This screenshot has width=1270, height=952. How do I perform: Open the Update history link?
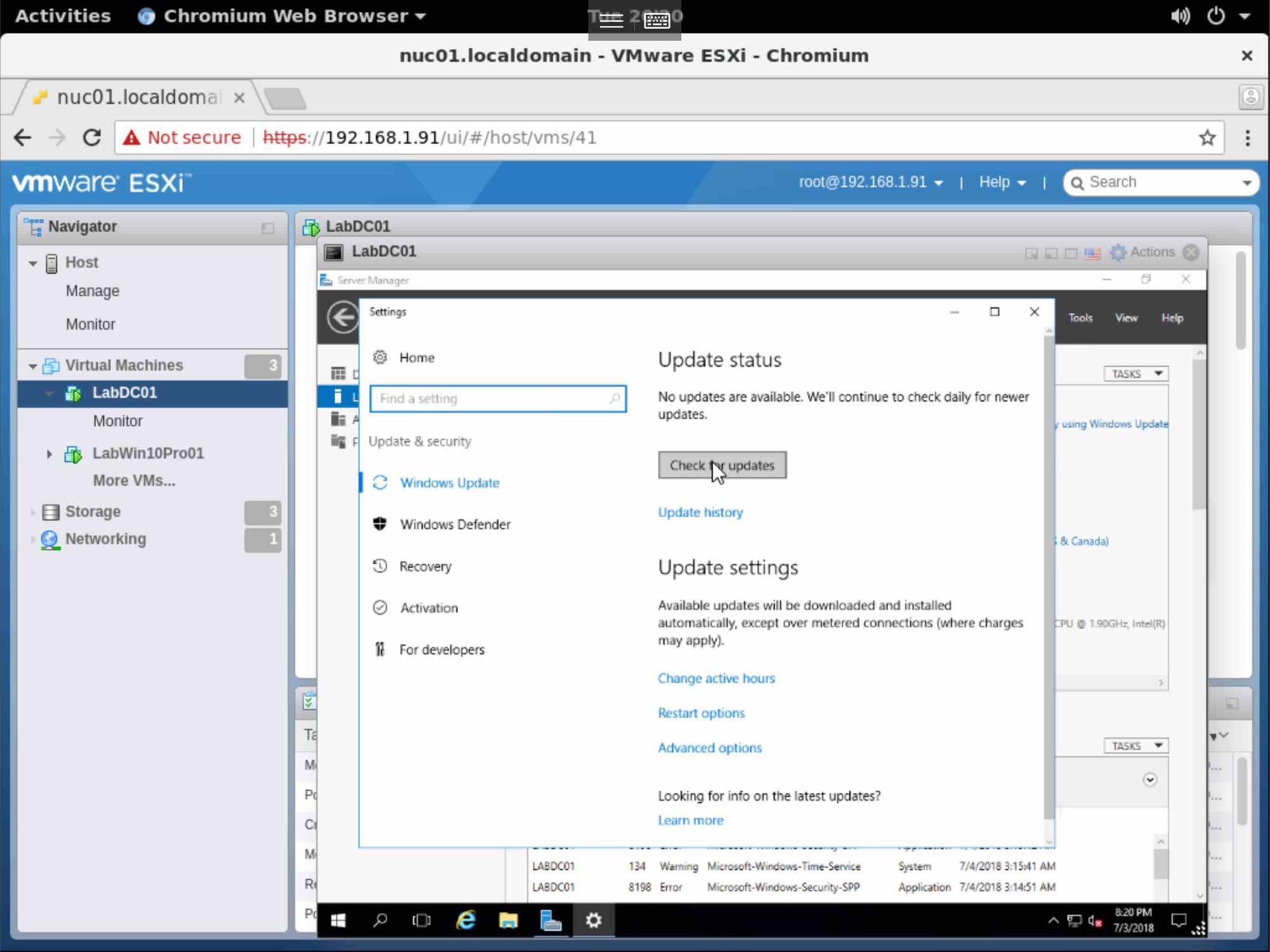(x=700, y=512)
